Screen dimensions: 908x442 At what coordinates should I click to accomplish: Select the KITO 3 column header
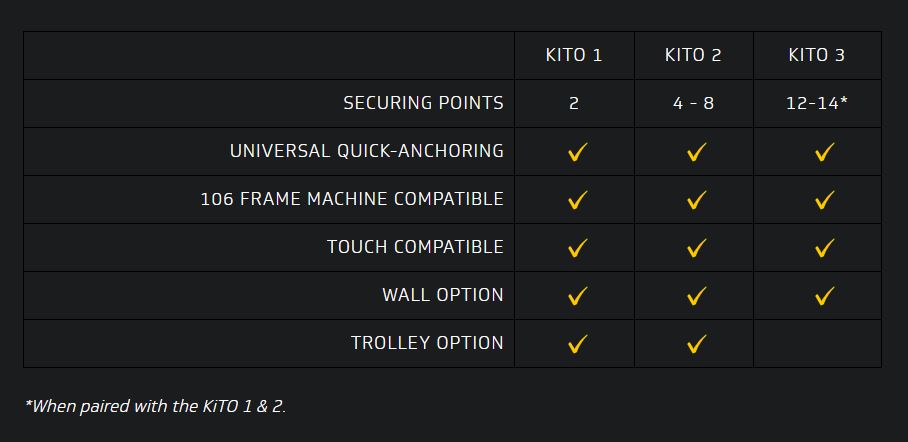(817, 55)
